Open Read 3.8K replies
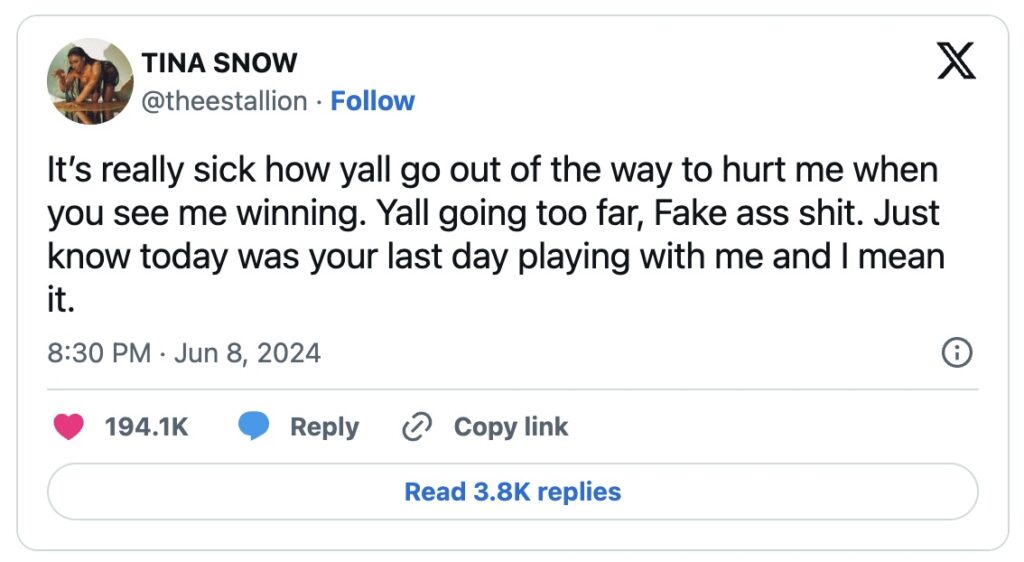Viewport: 1024px width, 562px height. point(512,492)
